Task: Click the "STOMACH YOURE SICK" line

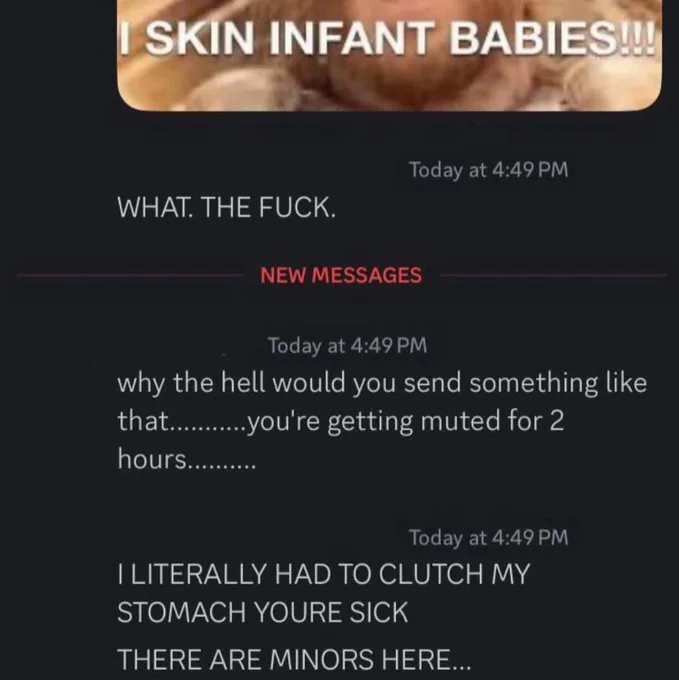Action: click(x=262, y=612)
